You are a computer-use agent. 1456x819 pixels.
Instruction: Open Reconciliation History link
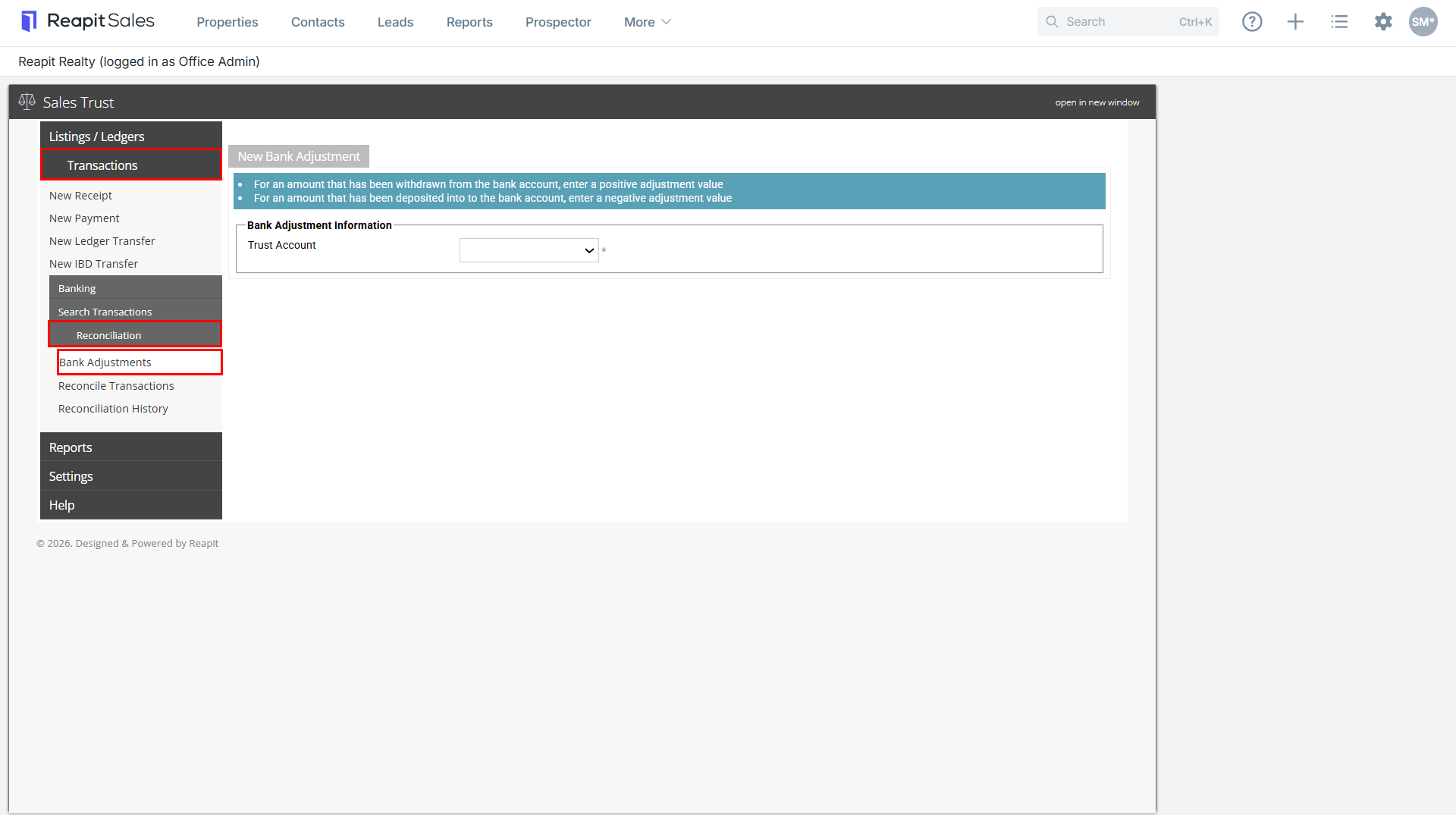(x=113, y=408)
